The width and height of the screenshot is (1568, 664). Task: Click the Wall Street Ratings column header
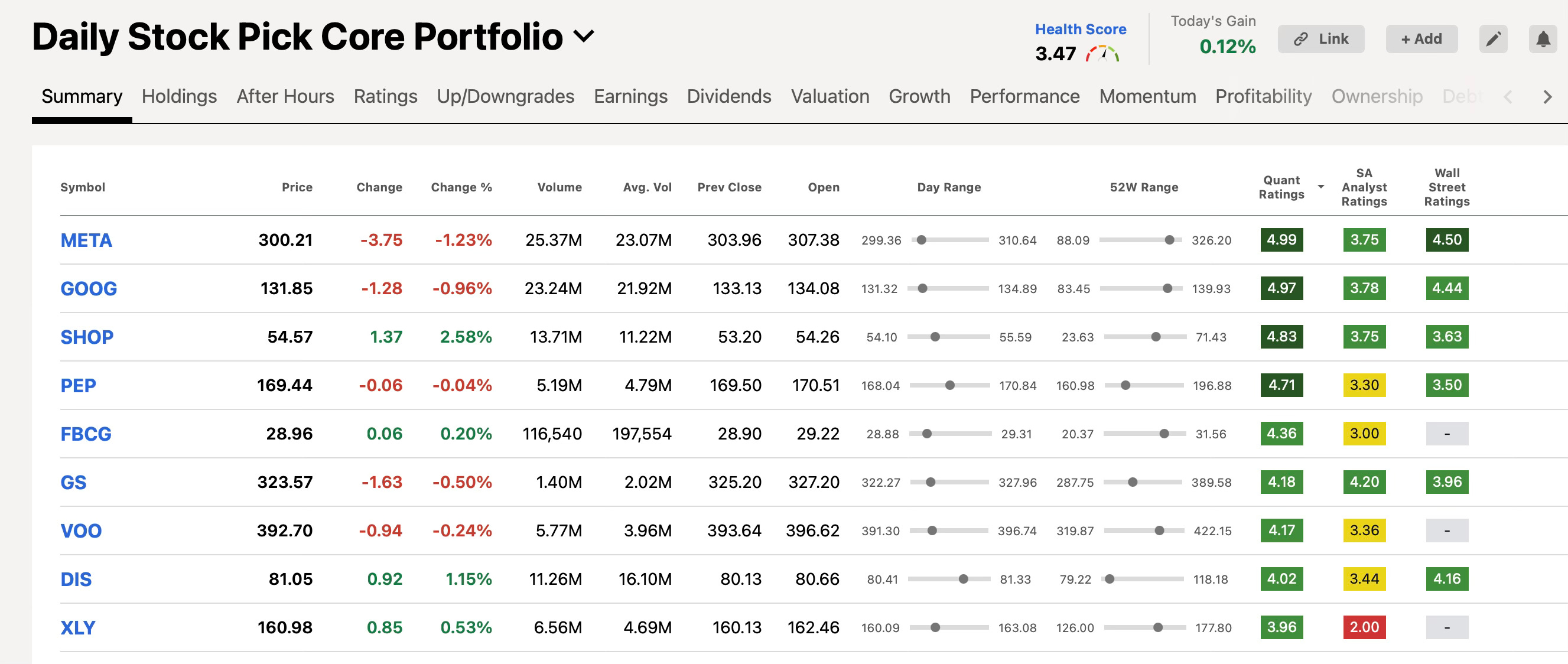click(x=1446, y=187)
